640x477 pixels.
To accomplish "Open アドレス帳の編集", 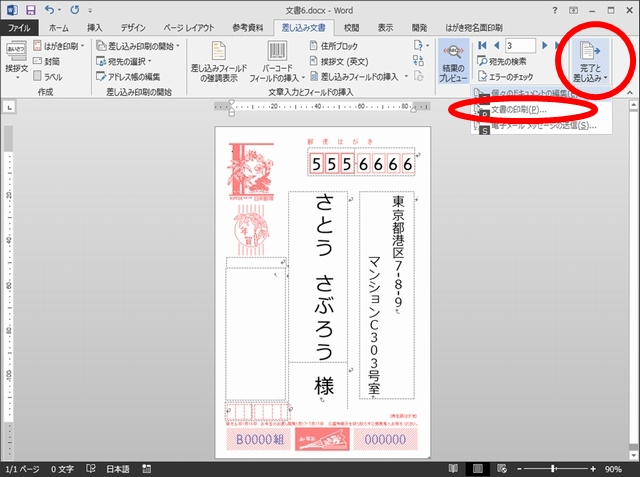I will pyautogui.click(x=128, y=76).
